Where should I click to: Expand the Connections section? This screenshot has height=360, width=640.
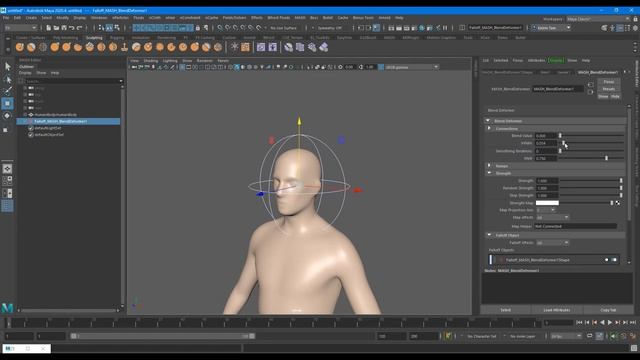[x=489, y=129]
